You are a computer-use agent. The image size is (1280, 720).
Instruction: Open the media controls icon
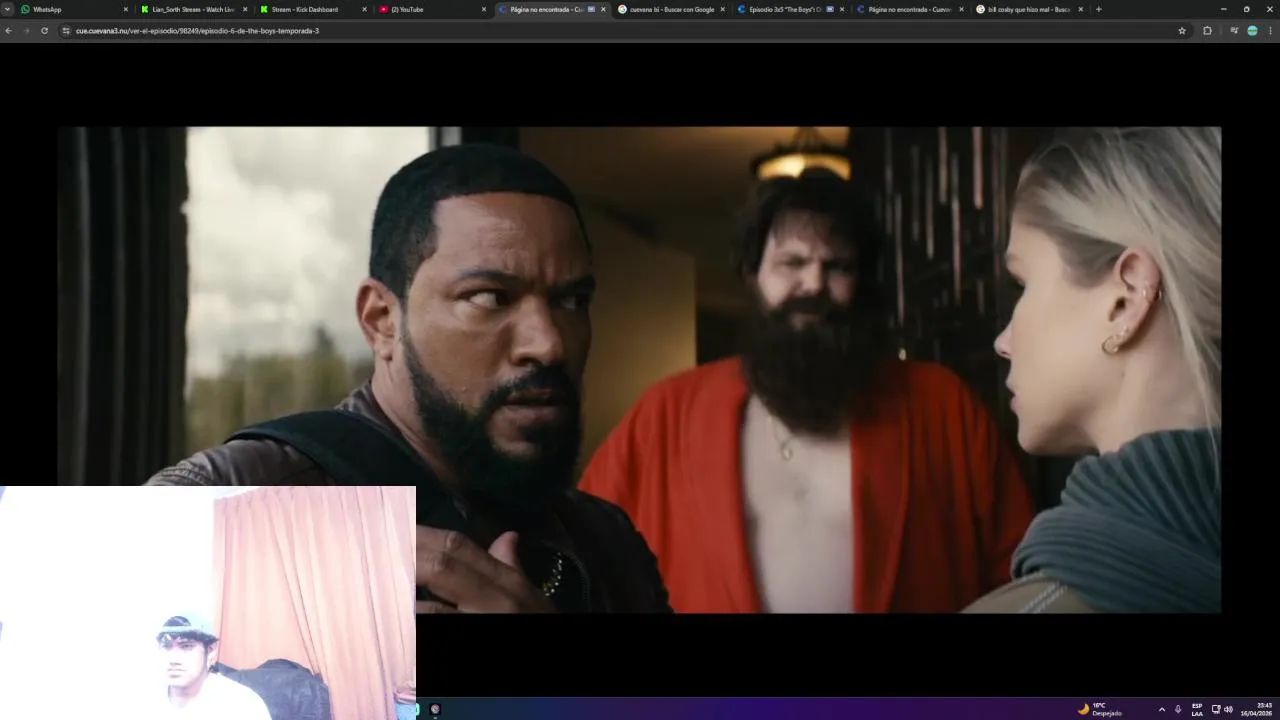(1234, 31)
